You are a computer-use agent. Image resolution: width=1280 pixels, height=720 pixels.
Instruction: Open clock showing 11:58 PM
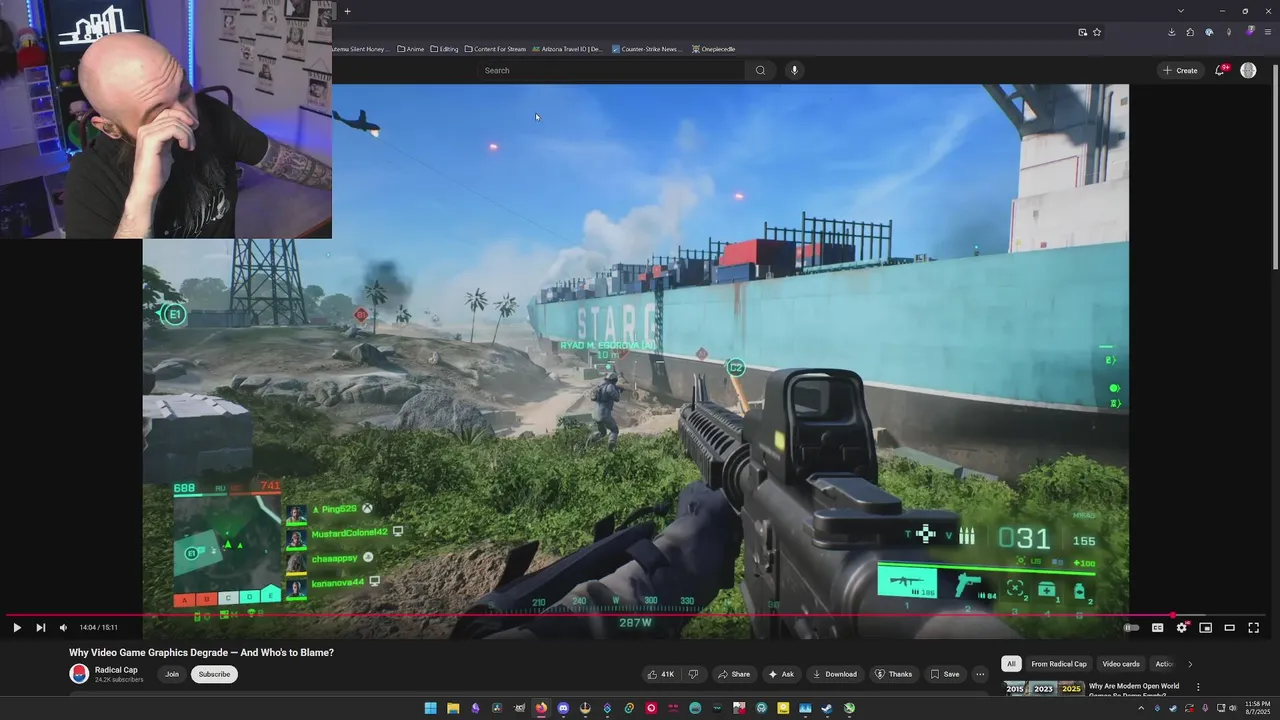pos(1257,708)
